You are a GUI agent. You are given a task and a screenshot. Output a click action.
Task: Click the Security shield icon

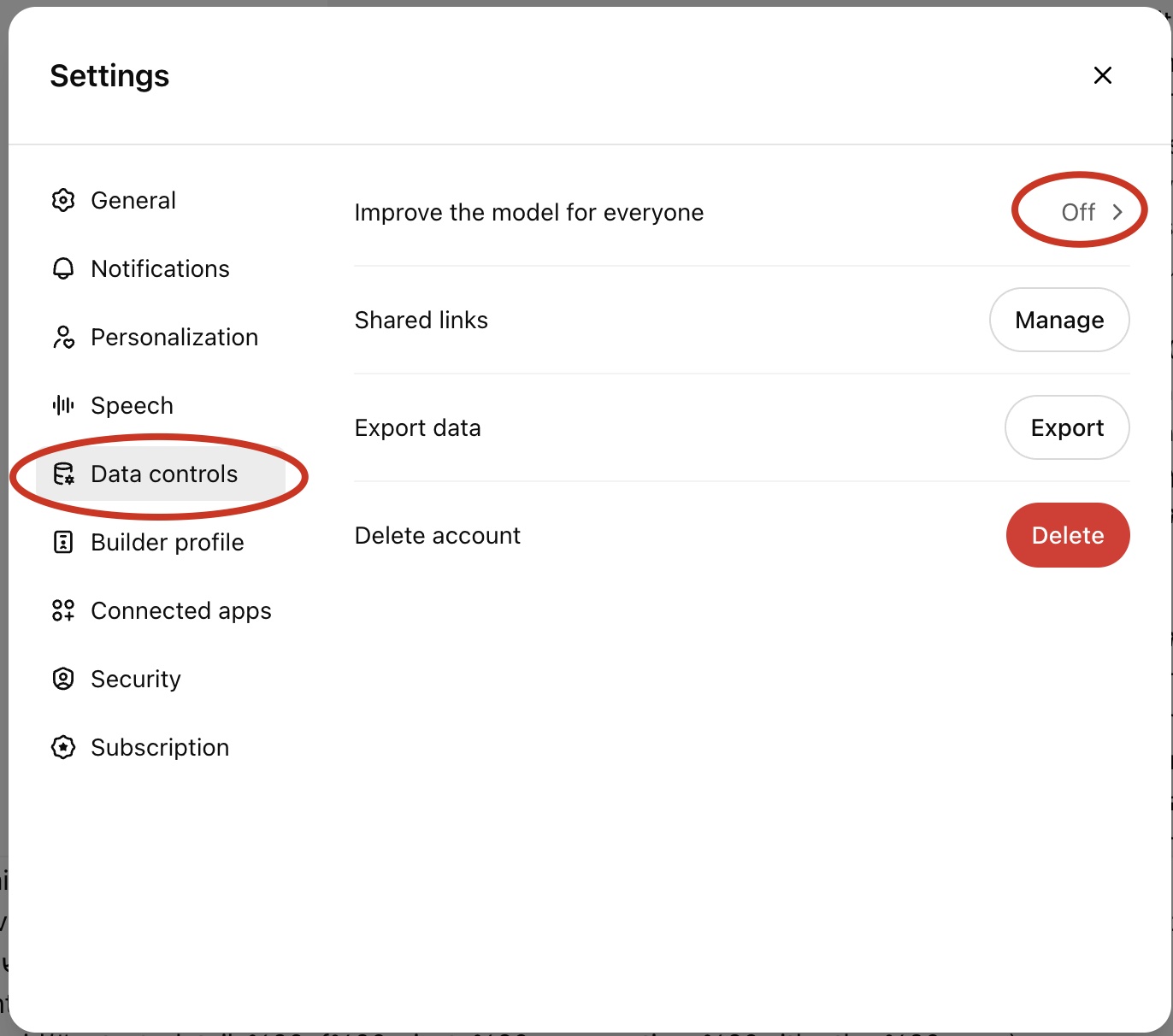click(63, 679)
